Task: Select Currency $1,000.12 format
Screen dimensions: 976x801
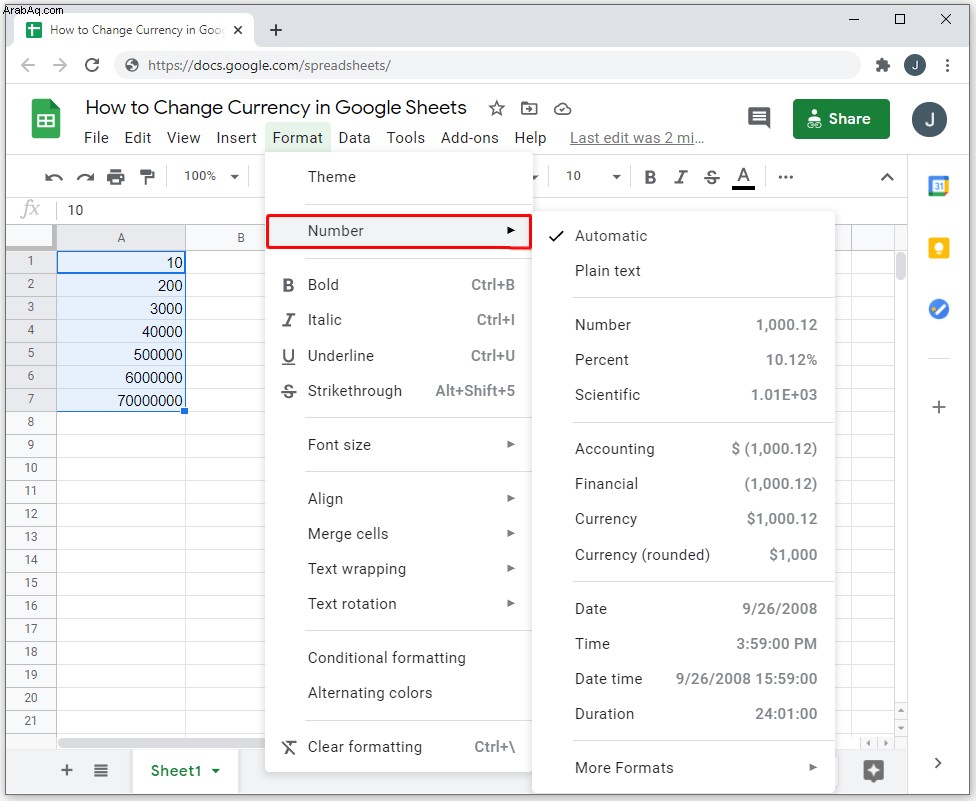Action: tap(683, 519)
